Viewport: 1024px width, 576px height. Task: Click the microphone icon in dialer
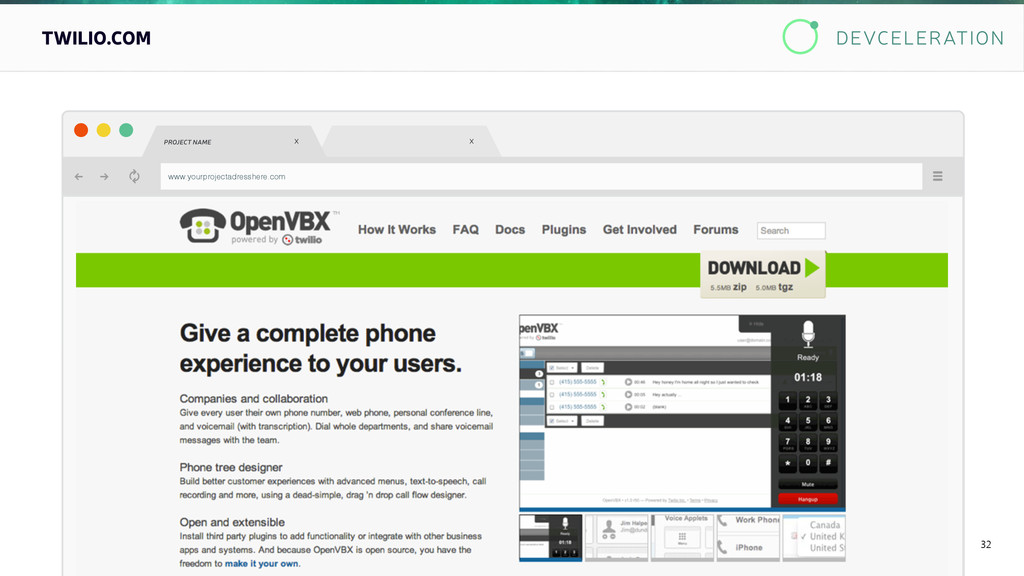click(808, 334)
